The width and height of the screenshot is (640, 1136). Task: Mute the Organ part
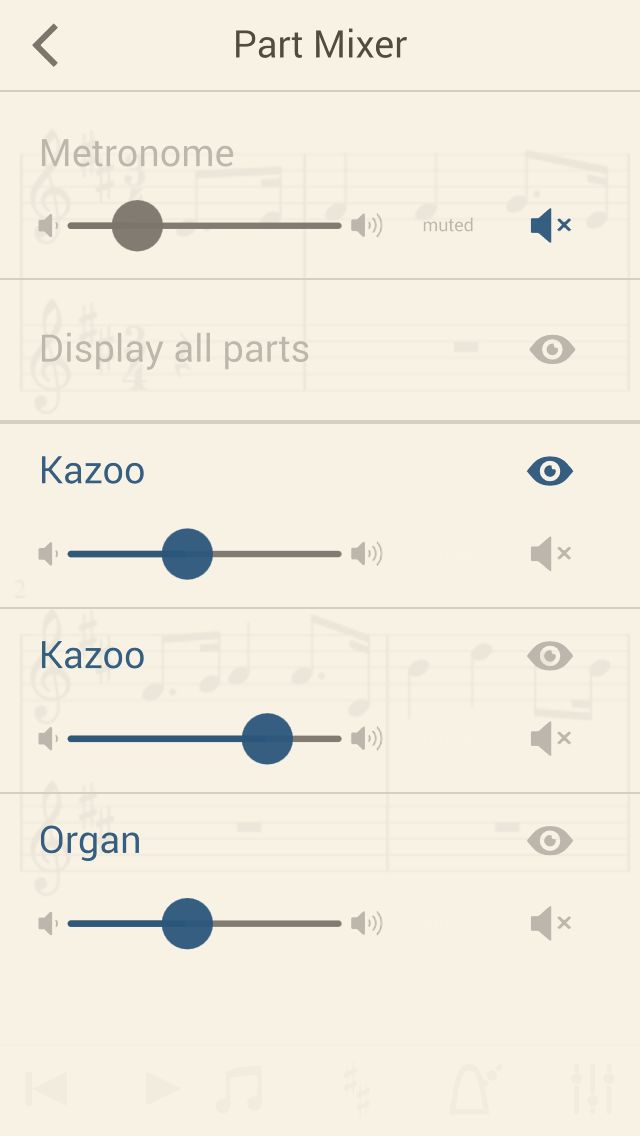(x=551, y=924)
